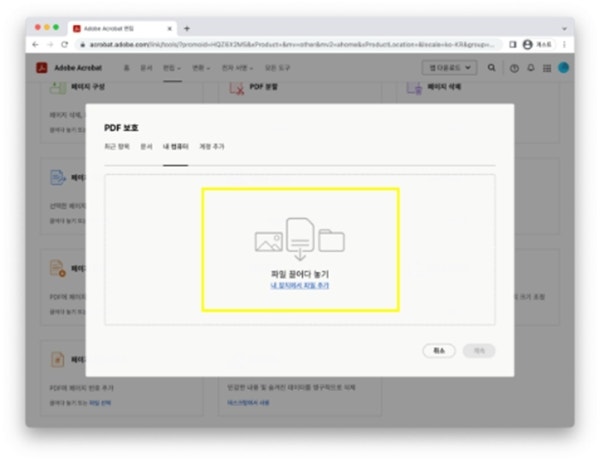The height and width of the screenshot is (461, 600).
Task: Go to 문서 in Acrobat header
Action: [146, 68]
